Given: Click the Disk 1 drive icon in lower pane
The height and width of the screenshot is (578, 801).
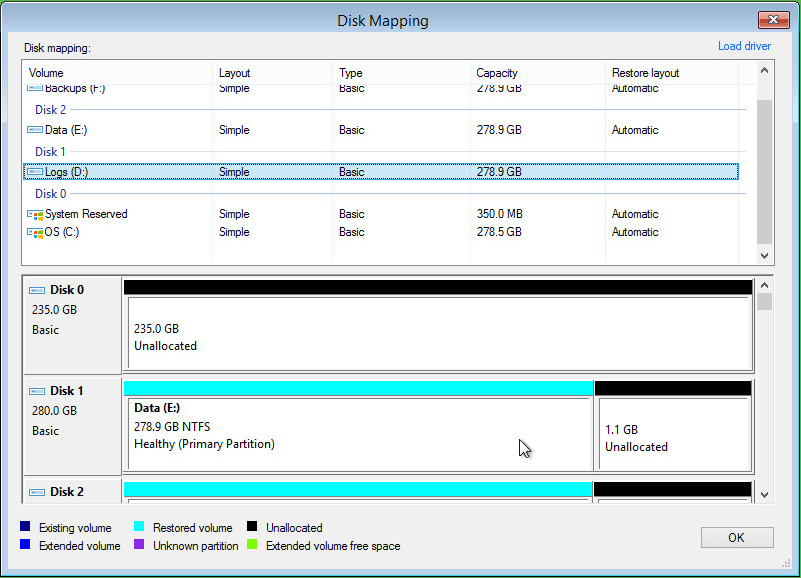Looking at the screenshot, I should 38,392.
